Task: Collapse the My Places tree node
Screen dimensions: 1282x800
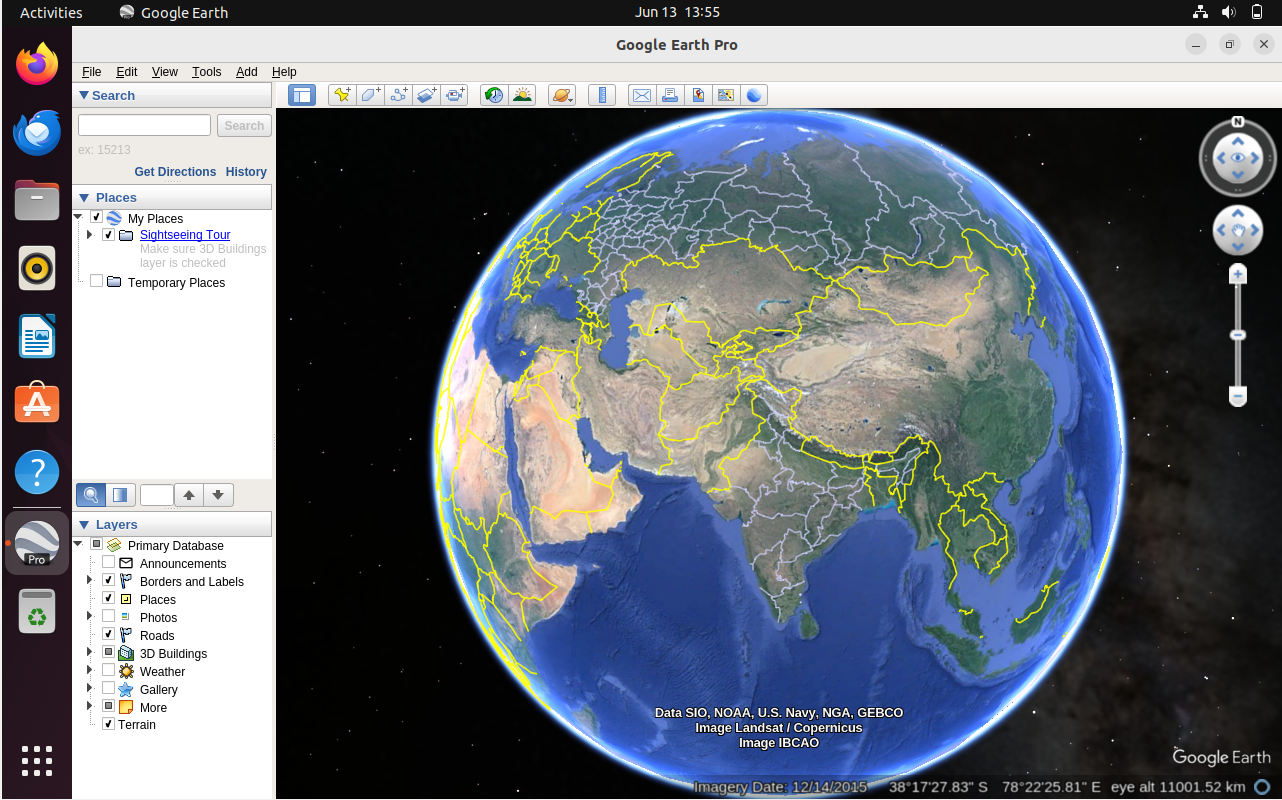Action: (x=79, y=217)
